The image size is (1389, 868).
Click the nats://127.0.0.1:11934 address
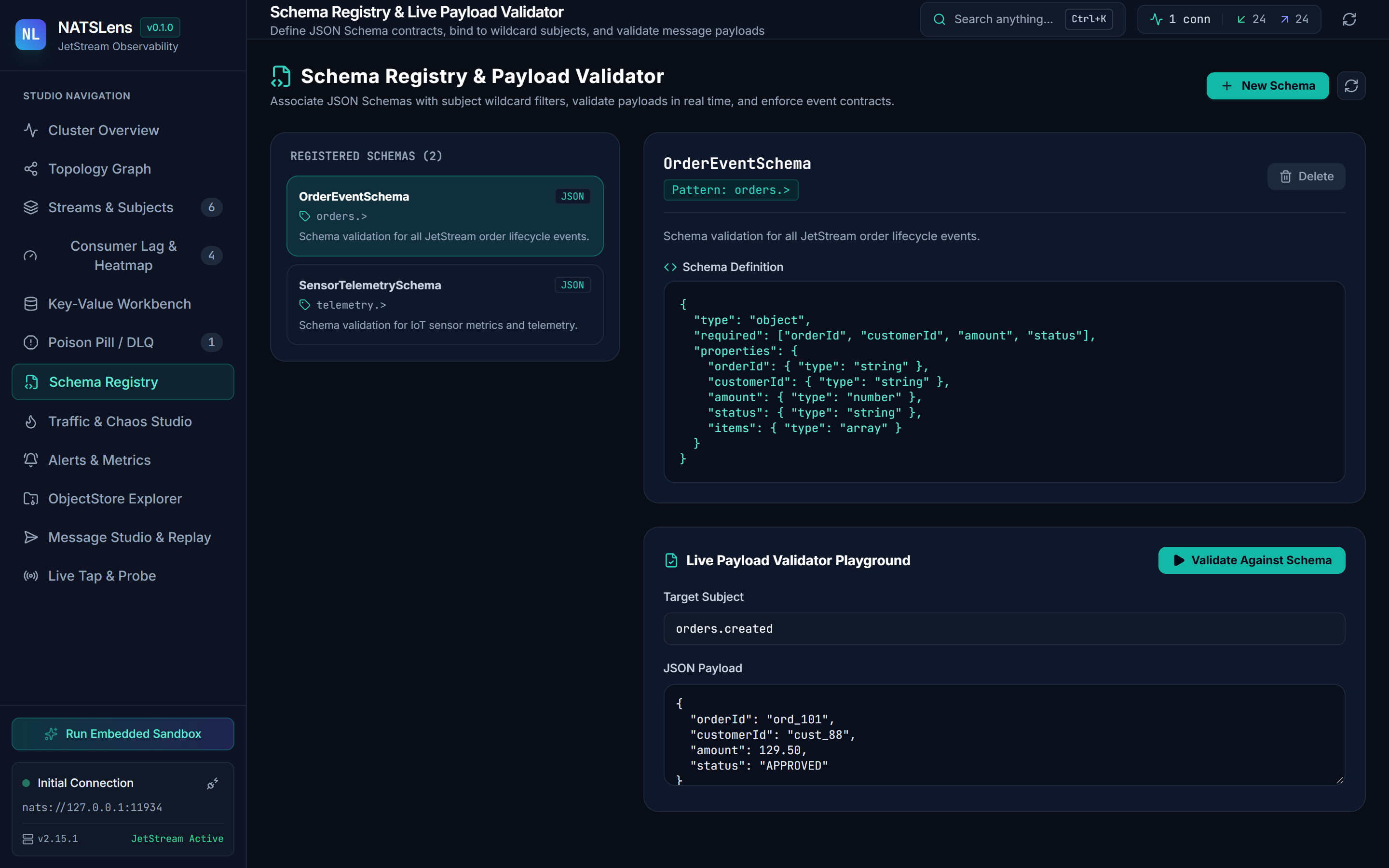(93, 808)
